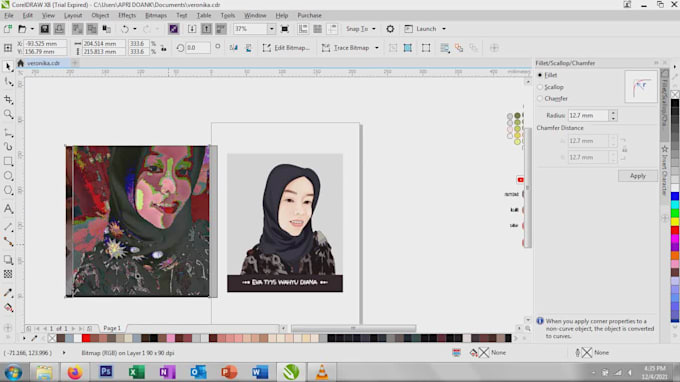680x382 pixels.
Task: Pick the no-color swatch in document palette
Action: 52,338
